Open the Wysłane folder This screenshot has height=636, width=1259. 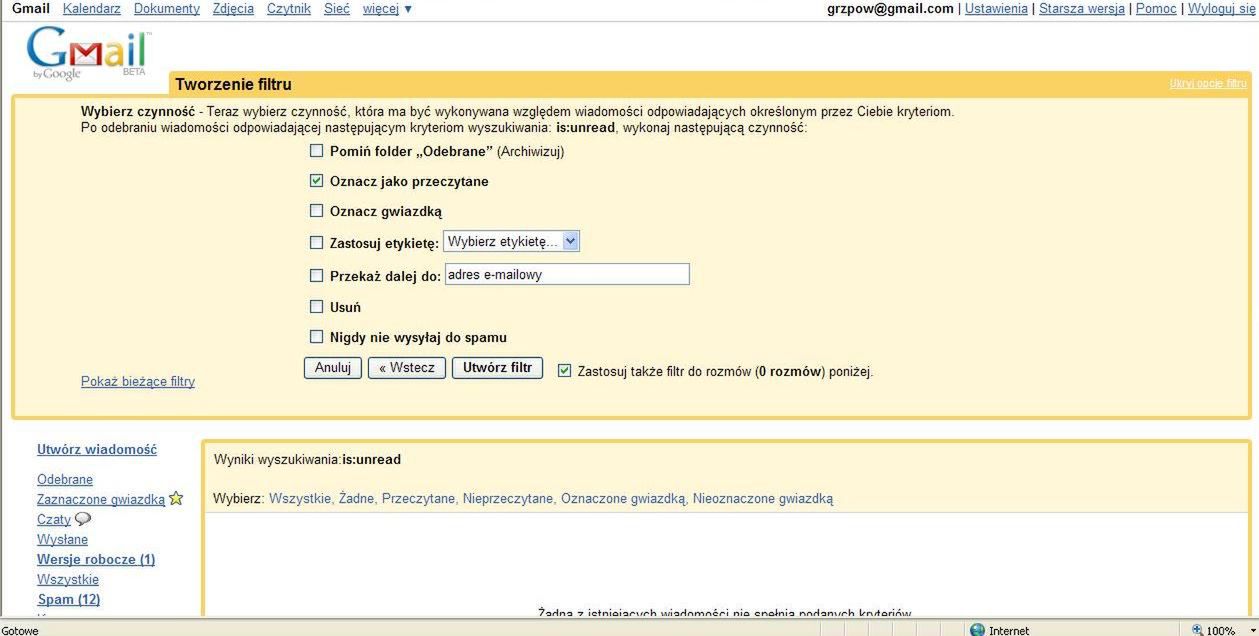point(62,539)
